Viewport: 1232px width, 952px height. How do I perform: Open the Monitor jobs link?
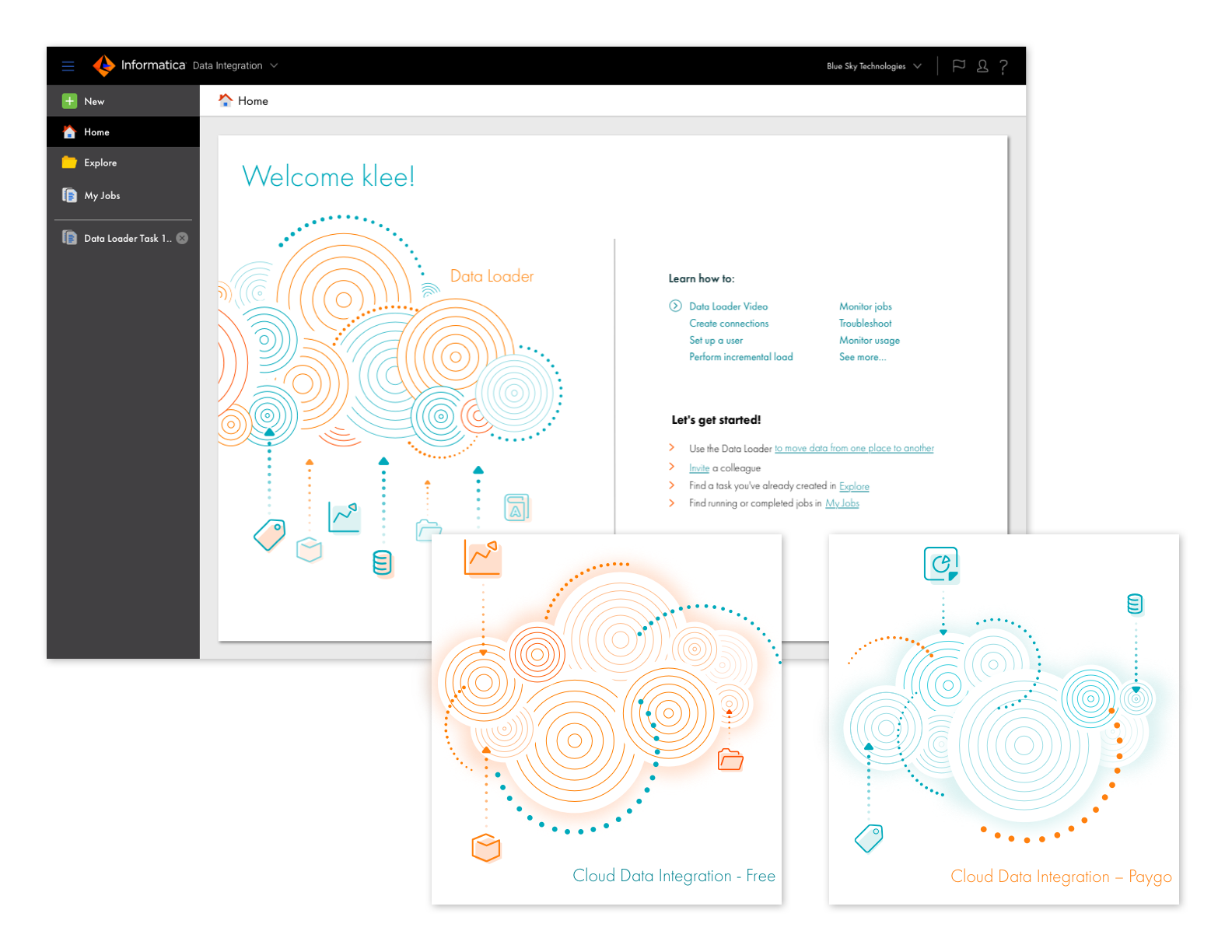pos(865,306)
